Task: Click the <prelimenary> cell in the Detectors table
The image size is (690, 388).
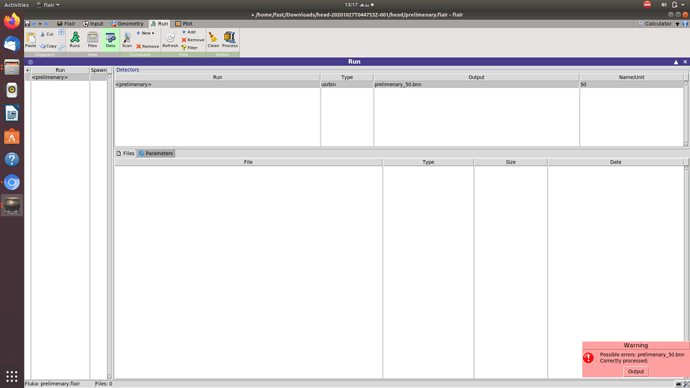Action: pos(217,84)
